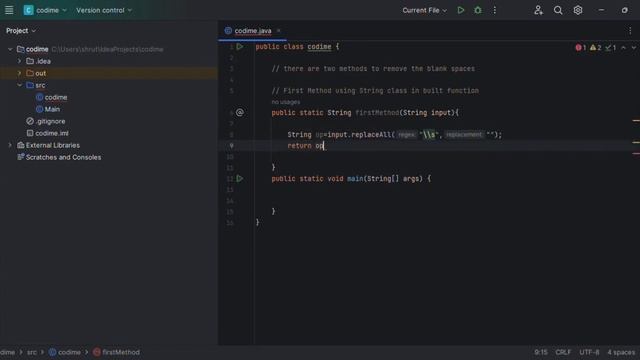The width and height of the screenshot is (640, 360).
Task: Expand the .idea folder
Action: 19,61
